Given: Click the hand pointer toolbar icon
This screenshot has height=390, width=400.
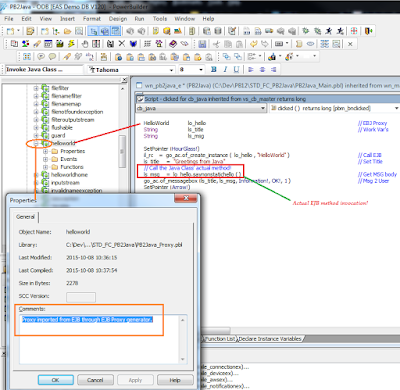Looking at the screenshot, I should pyautogui.click(x=85, y=44).
